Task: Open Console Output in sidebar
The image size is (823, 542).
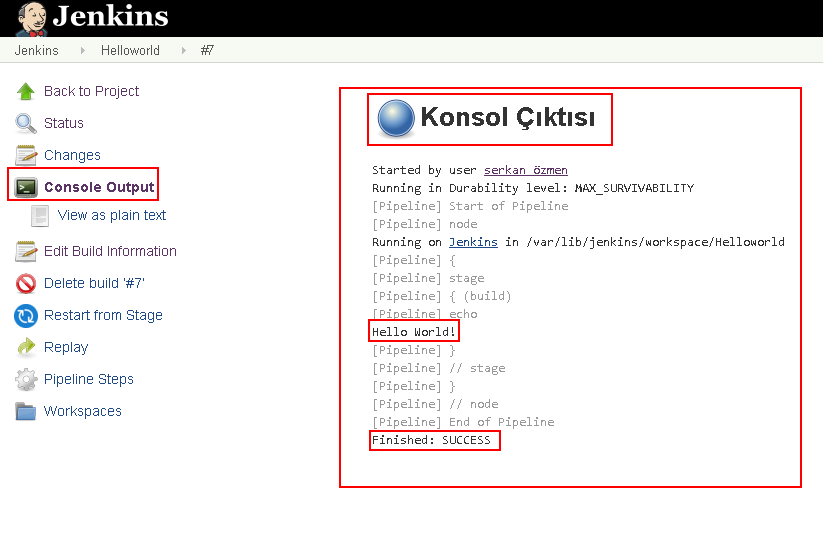Action: [x=99, y=187]
